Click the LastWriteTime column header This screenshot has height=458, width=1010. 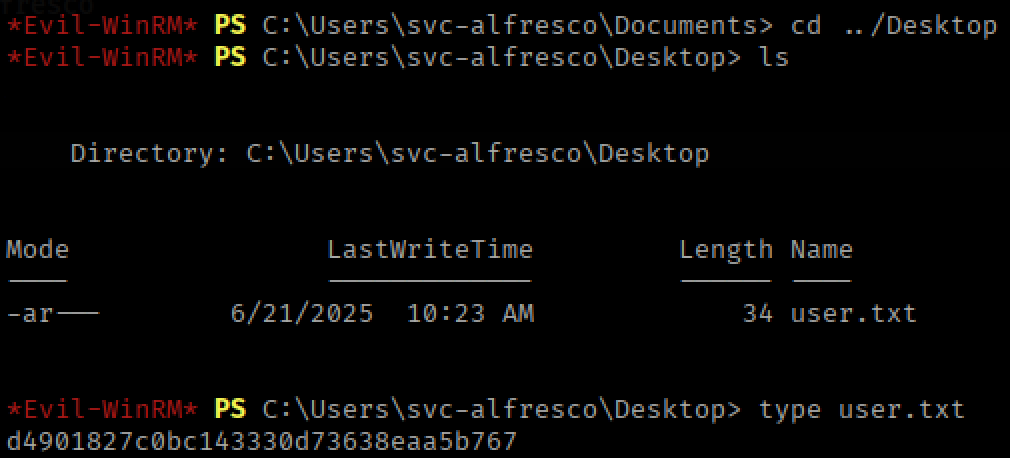point(430,249)
